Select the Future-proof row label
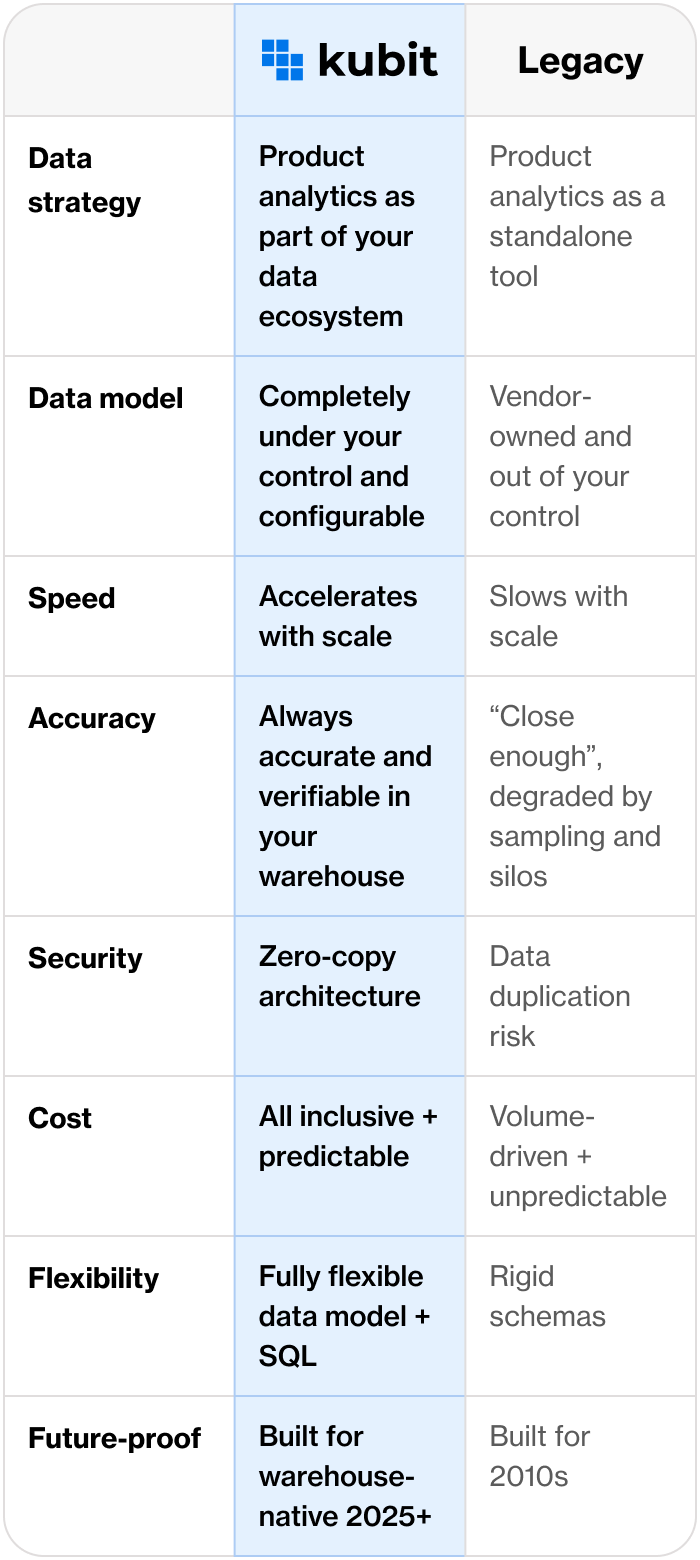The height and width of the screenshot is (1560, 700). [114, 1438]
